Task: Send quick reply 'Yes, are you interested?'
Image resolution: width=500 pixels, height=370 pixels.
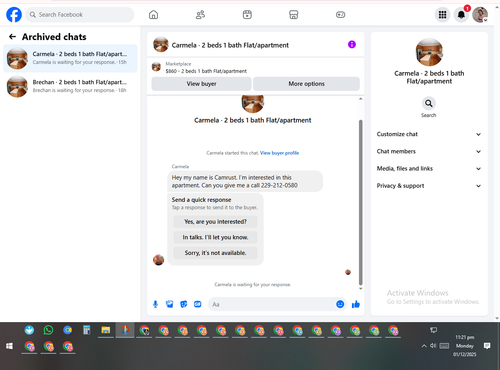Action: click(215, 221)
